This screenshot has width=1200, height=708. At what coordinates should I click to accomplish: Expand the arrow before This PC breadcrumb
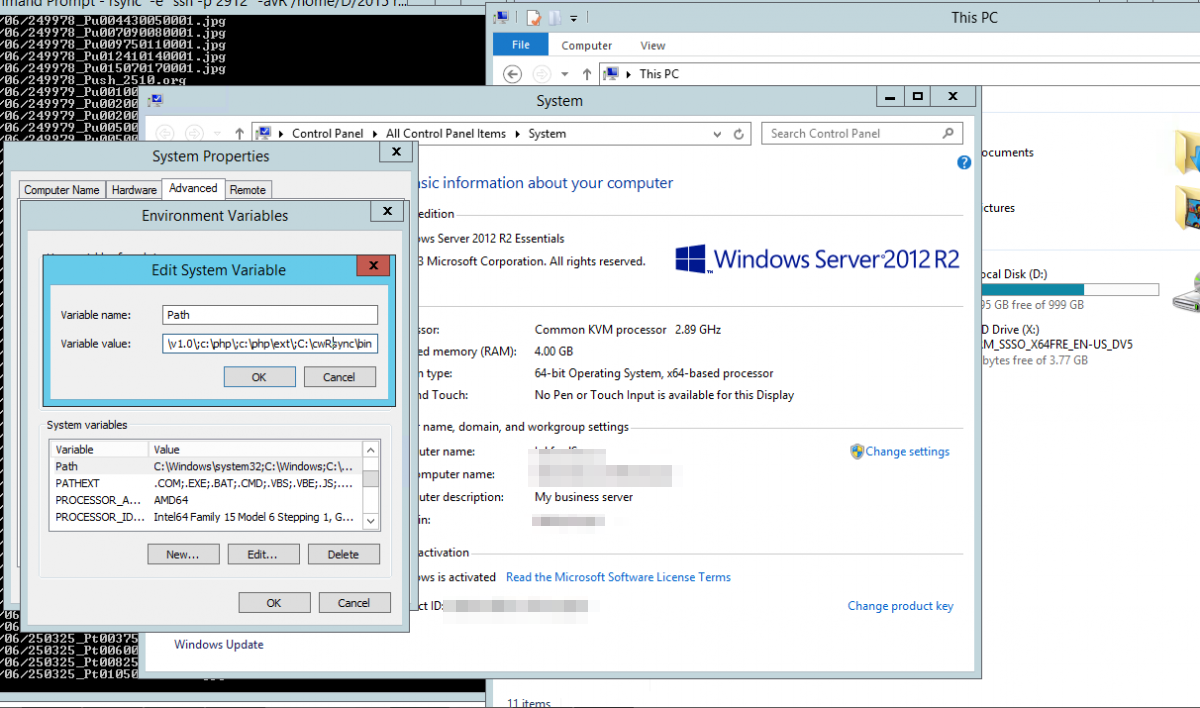(x=629, y=74)
